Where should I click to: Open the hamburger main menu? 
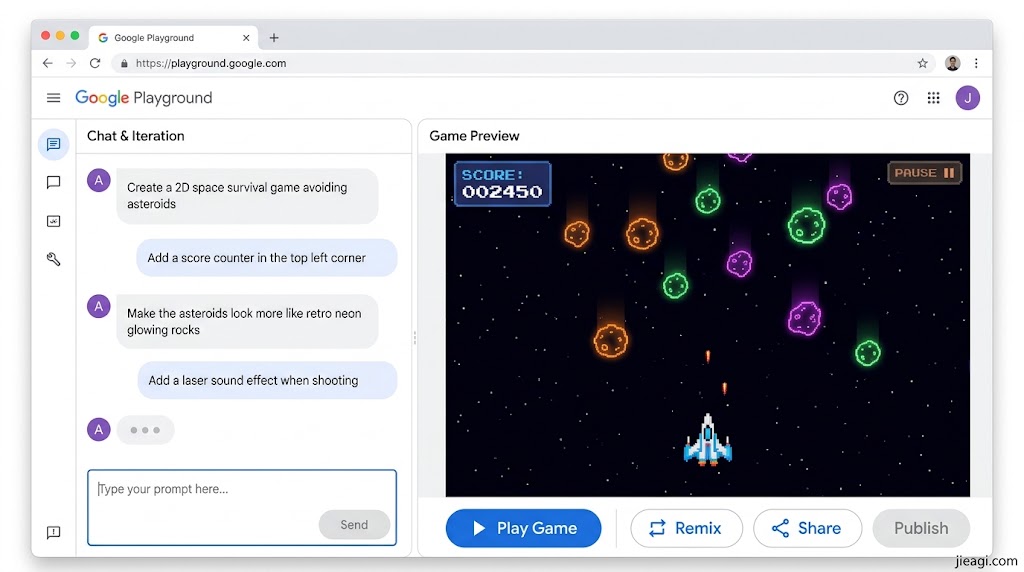pos(54,98)
